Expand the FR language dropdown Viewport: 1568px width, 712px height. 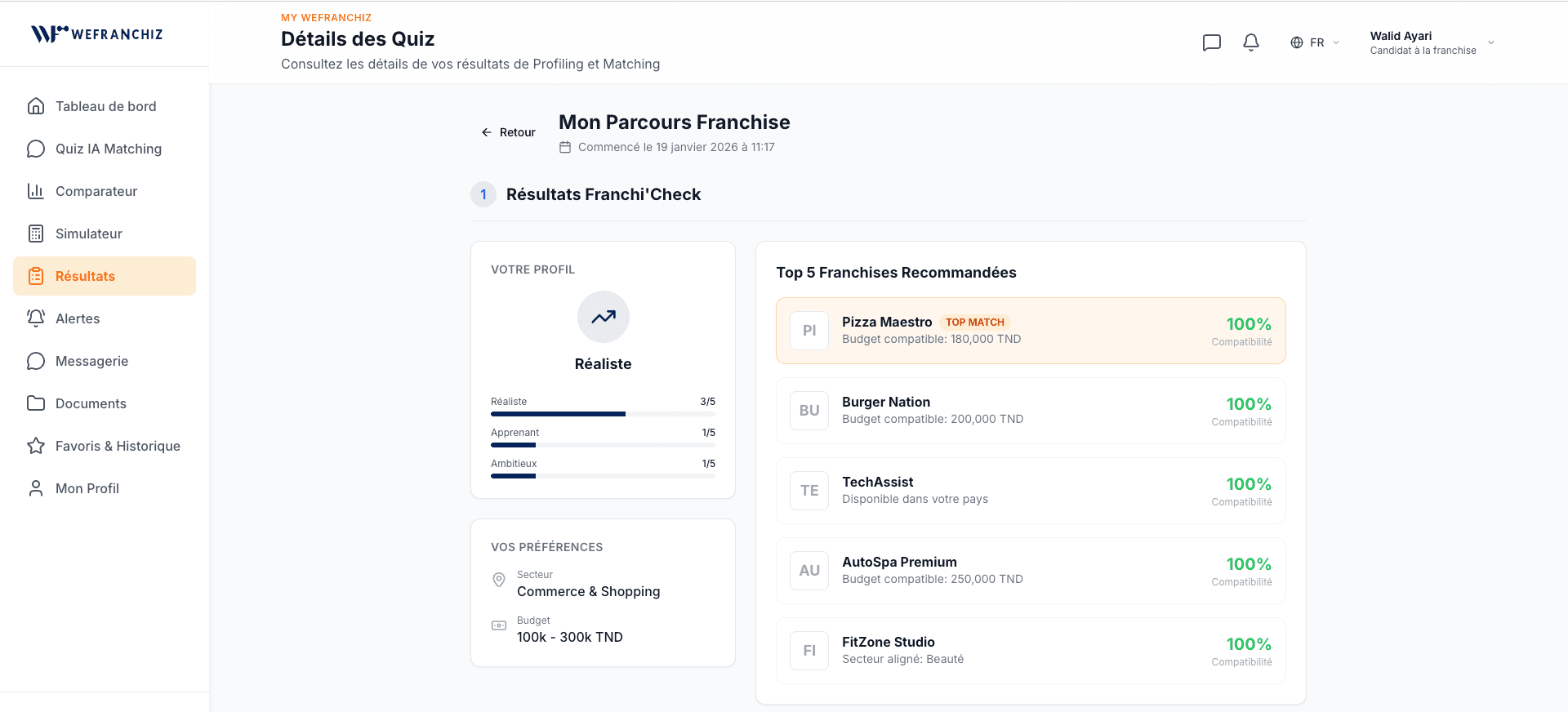[1315, 42]
